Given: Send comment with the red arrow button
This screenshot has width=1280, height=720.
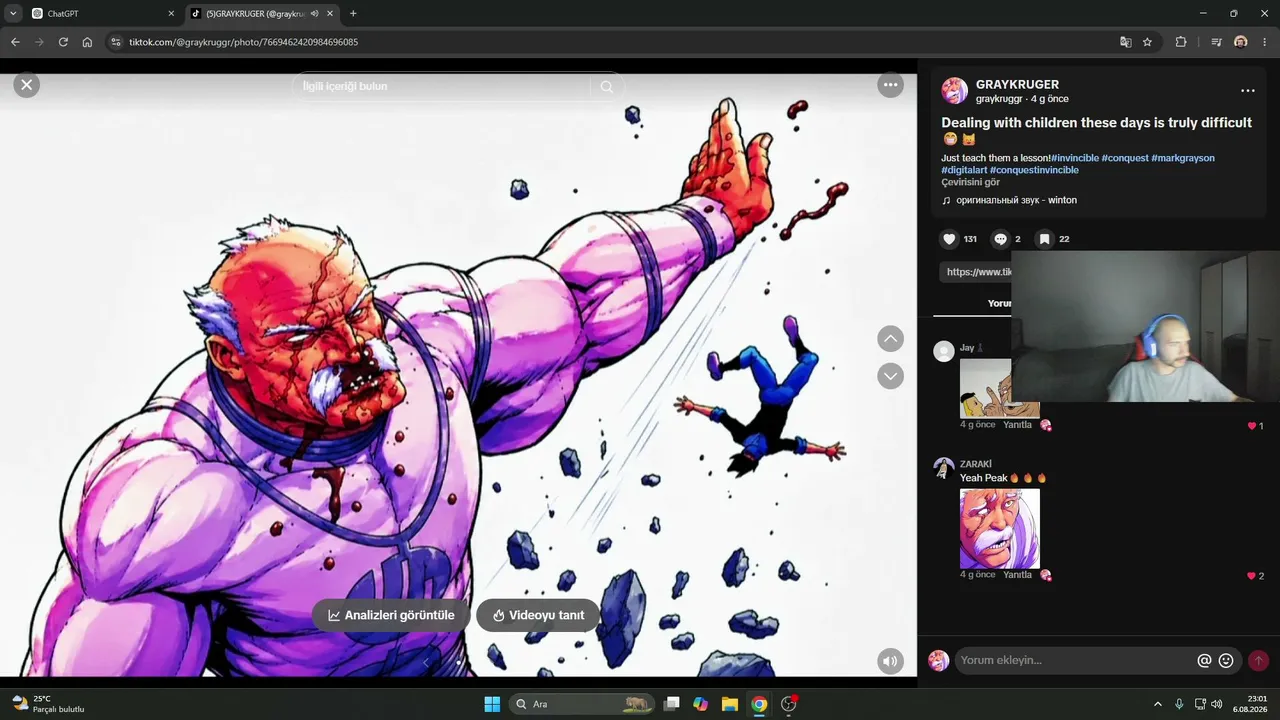Looking at the screenshot, I should 1258,660.
